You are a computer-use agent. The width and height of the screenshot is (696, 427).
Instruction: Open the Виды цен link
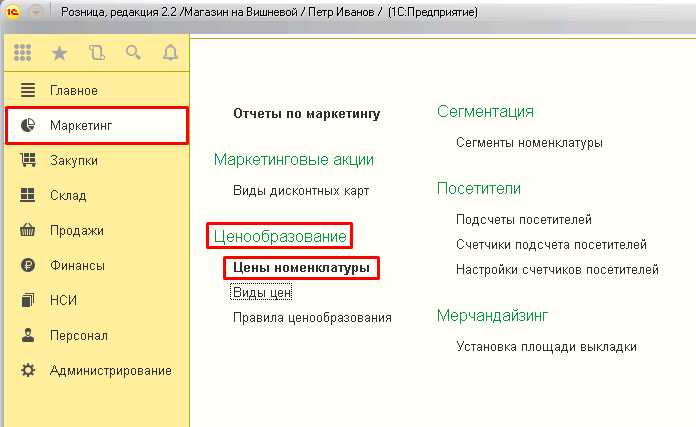(262, 293)
